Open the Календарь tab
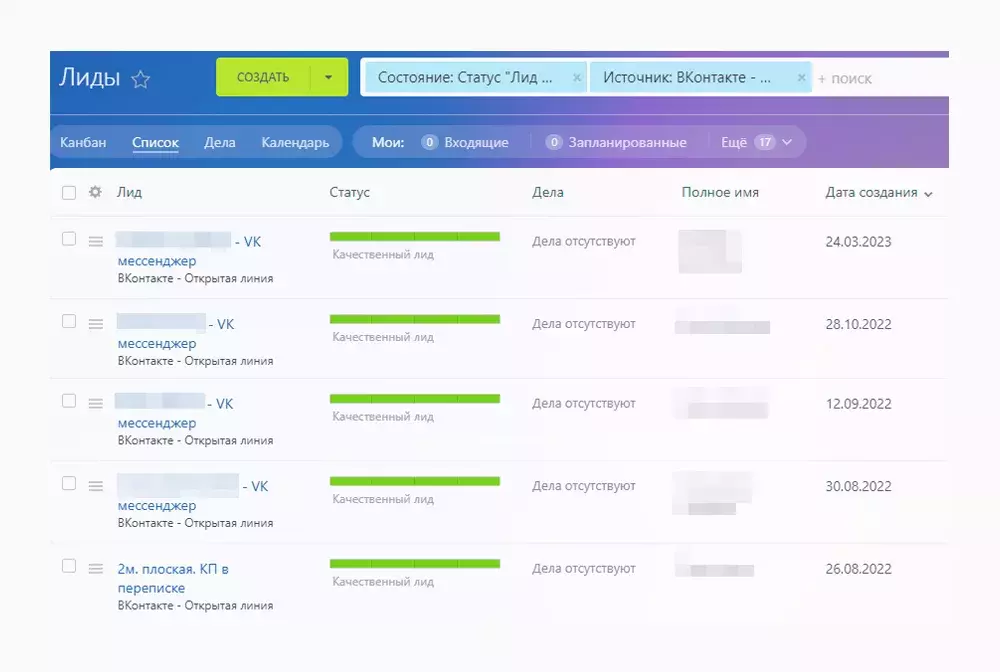 pyautogui.click(x=297, y=142)
